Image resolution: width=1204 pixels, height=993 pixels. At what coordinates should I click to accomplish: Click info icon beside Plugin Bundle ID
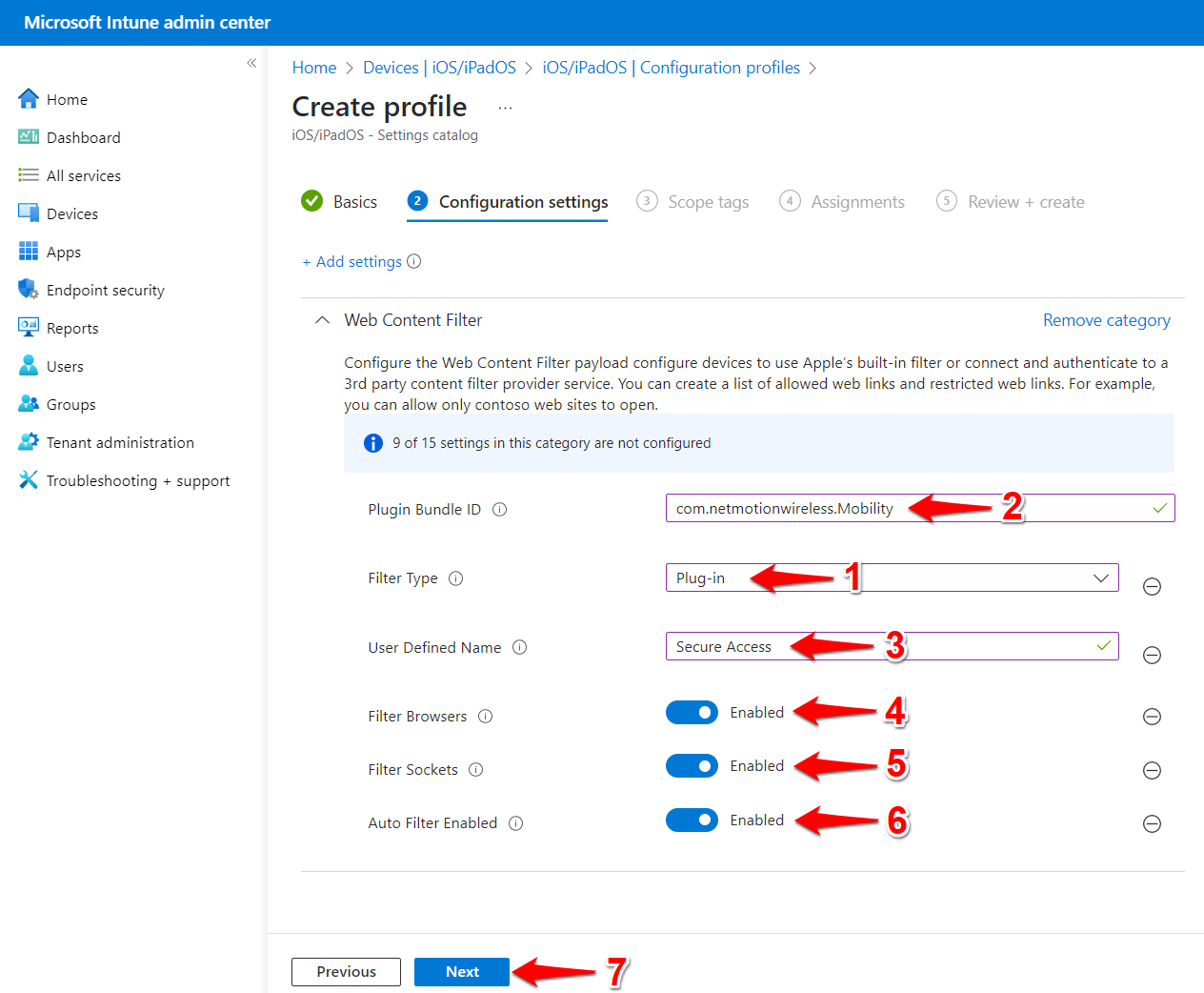[x=499, y=509]
